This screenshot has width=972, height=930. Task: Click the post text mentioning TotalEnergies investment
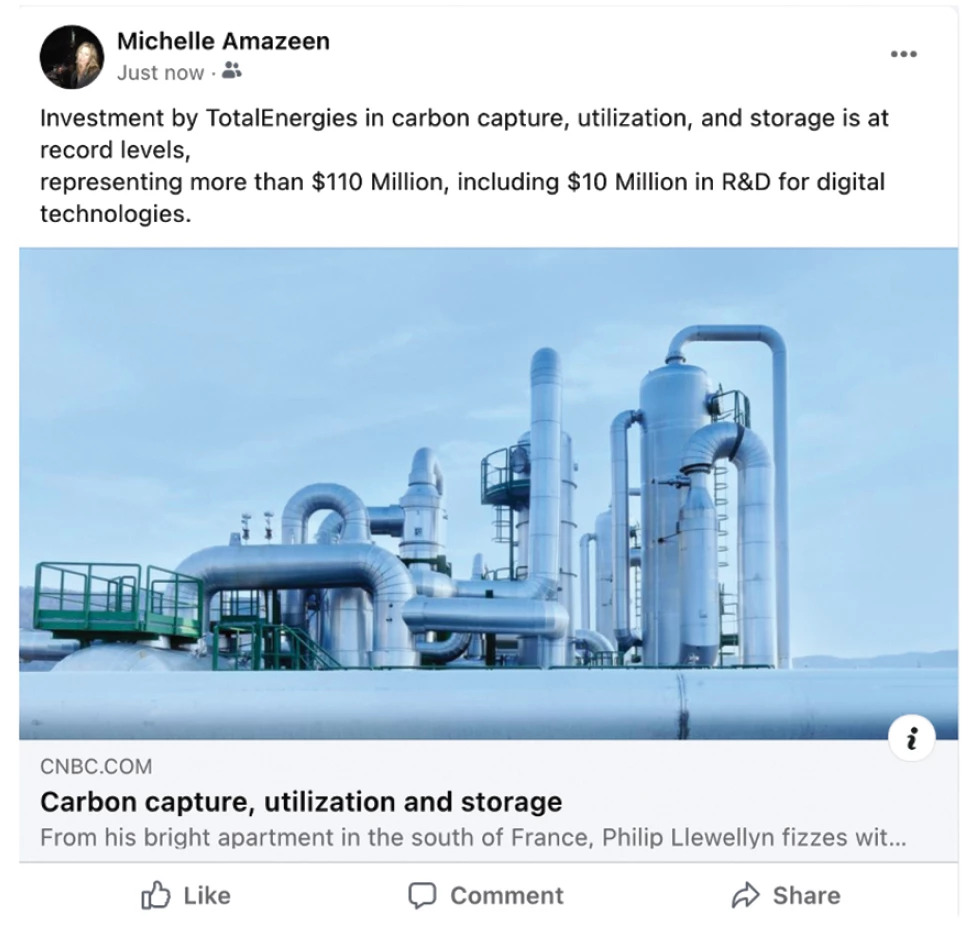click(464, 118)
